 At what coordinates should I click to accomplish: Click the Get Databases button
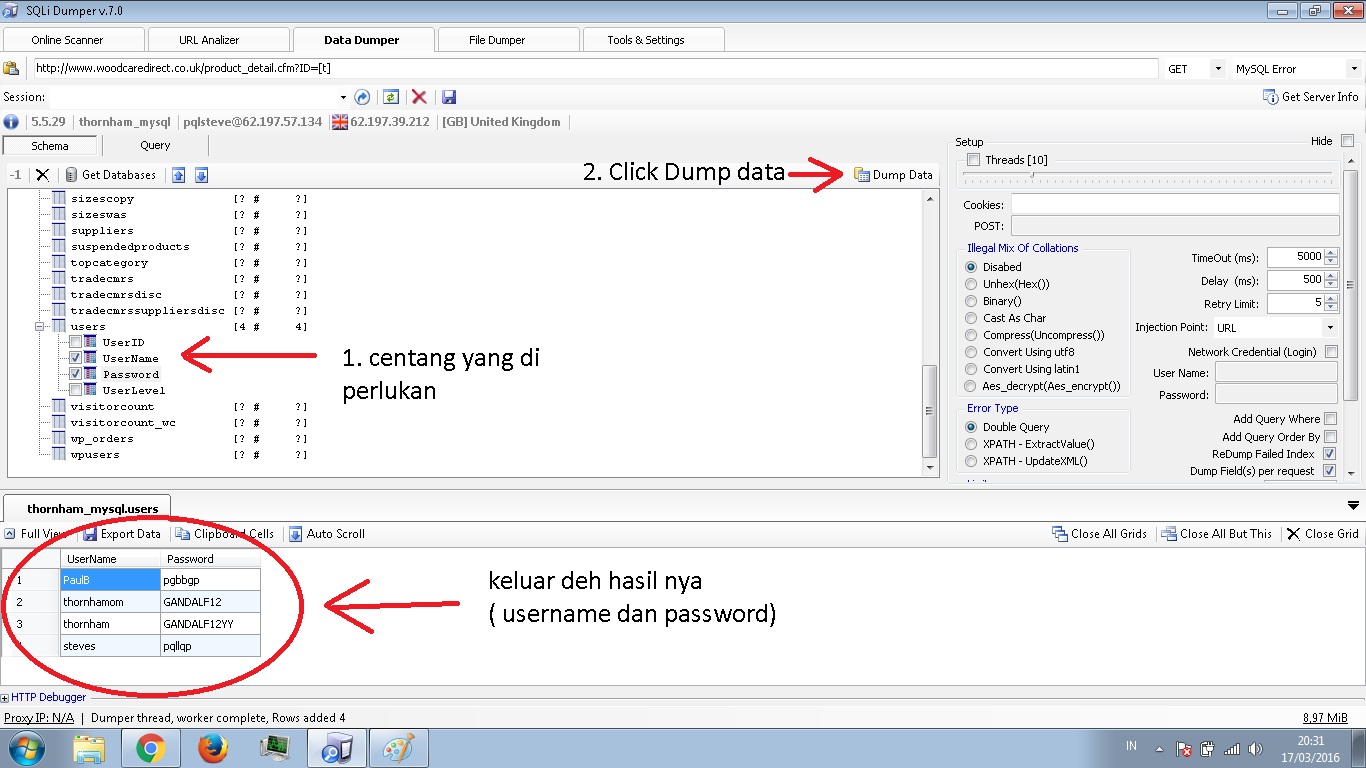tap(111, 175)
